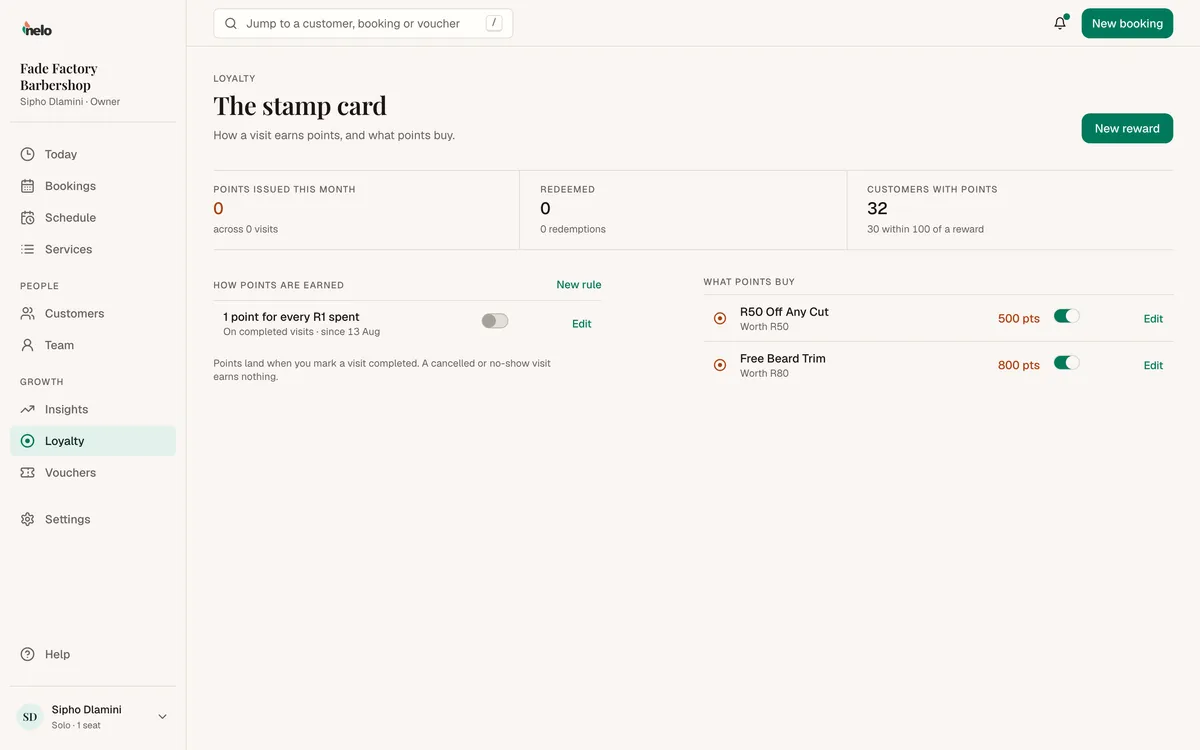Open the Help link
This screenshot has width=1200, height=750.
pos(93,654)
